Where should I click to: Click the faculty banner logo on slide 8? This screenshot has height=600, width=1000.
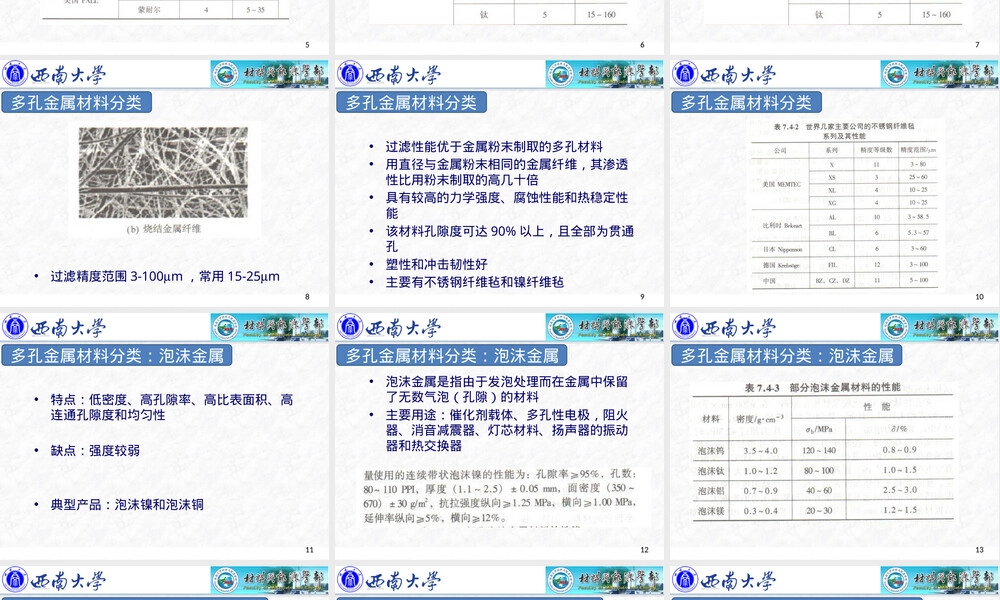(269, 74)
